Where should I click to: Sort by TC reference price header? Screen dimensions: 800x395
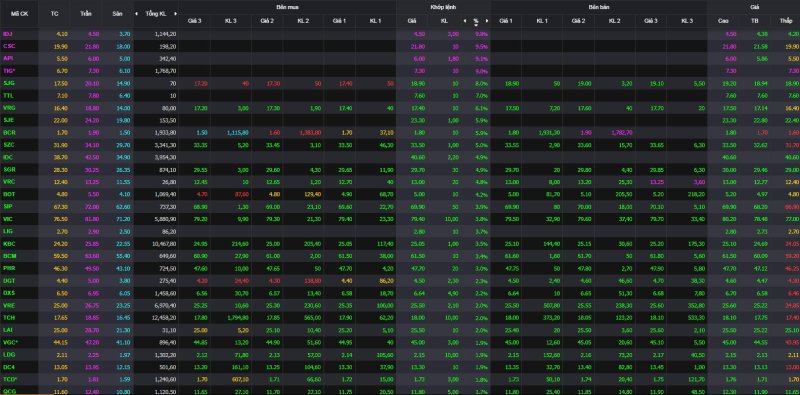coord(55,14)
